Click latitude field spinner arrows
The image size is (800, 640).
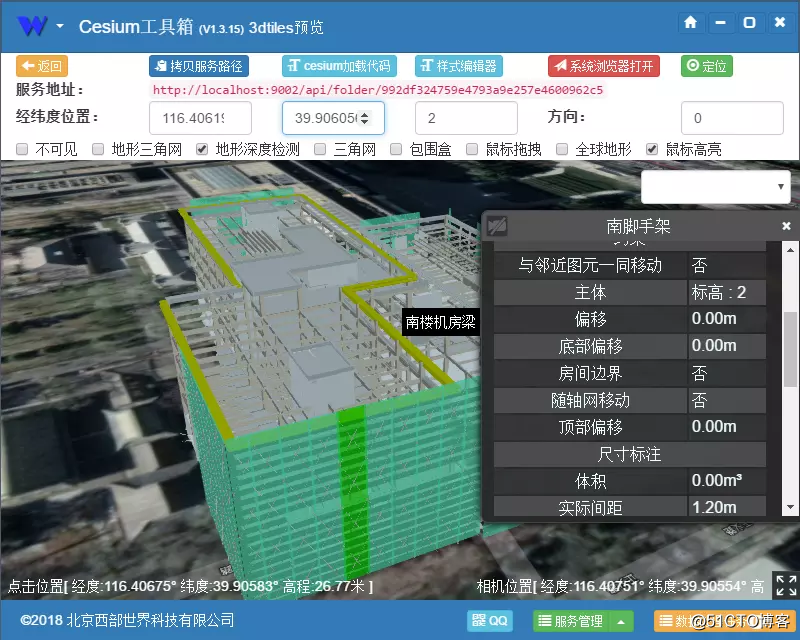coord(364,118)
